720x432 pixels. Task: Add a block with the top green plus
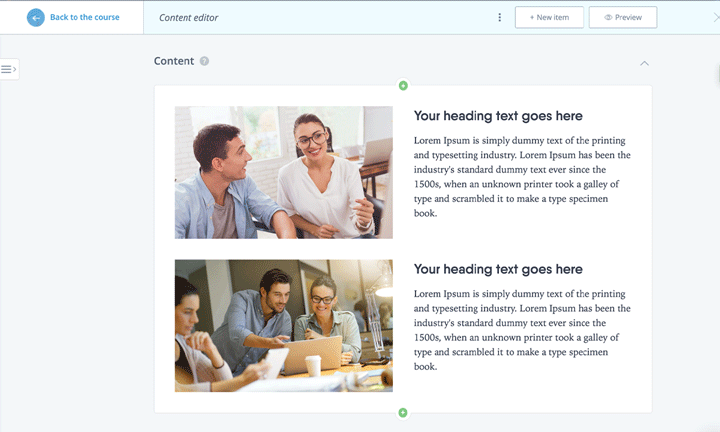(x=403, y=85)
